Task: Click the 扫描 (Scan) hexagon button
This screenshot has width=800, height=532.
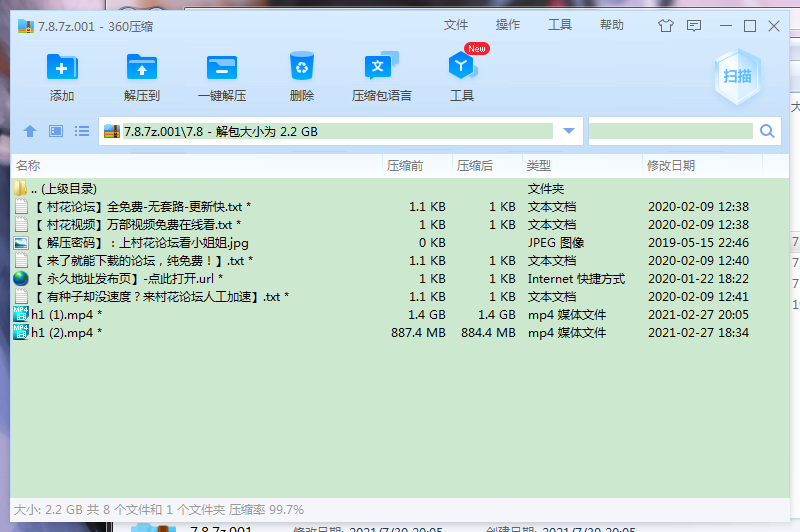Action: [739, 74]
